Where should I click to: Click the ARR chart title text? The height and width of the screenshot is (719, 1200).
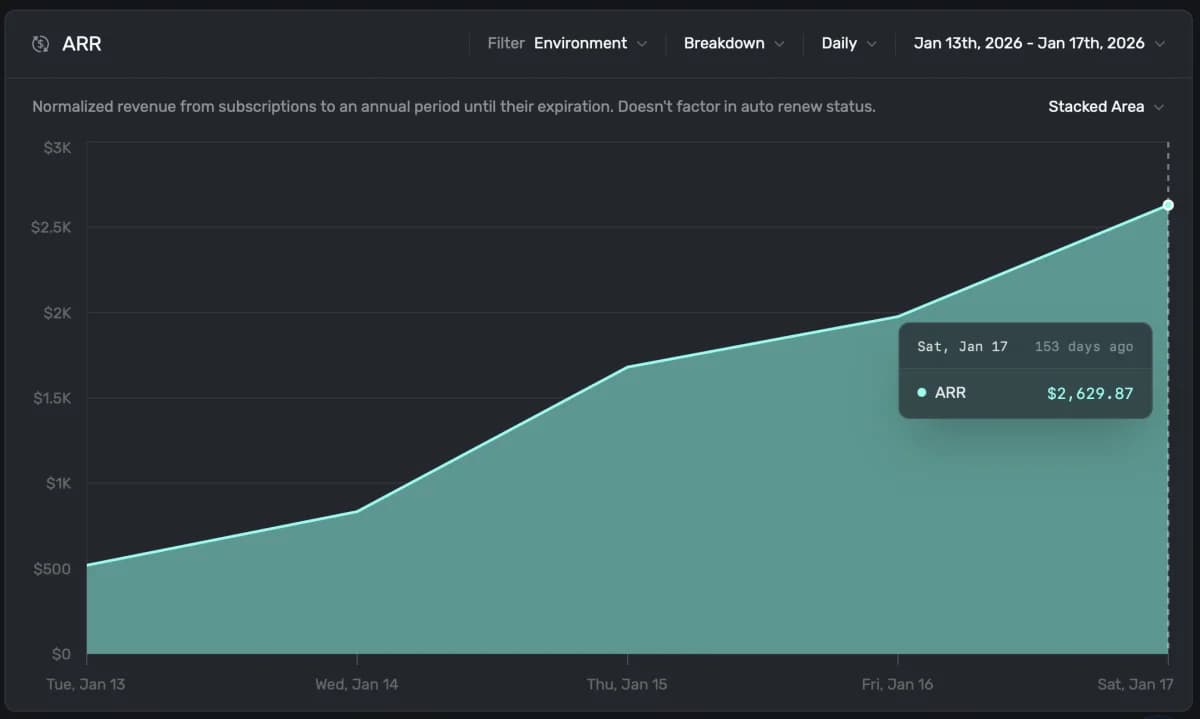click(x=82, y=44)
